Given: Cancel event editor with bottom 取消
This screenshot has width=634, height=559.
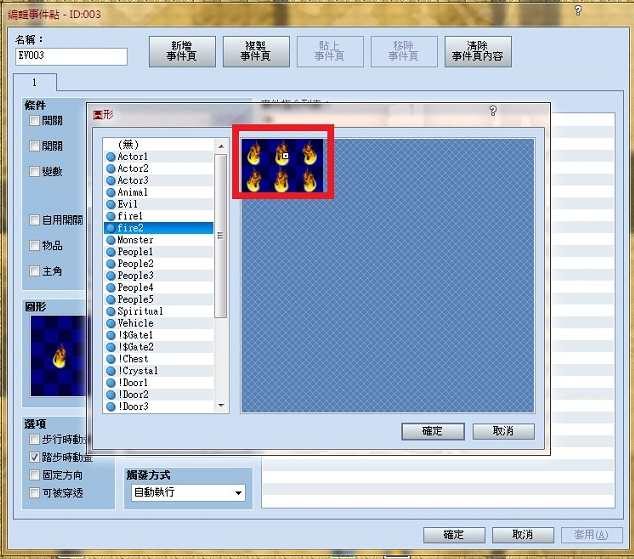Looking at the screenshot, I should (523, 535).
